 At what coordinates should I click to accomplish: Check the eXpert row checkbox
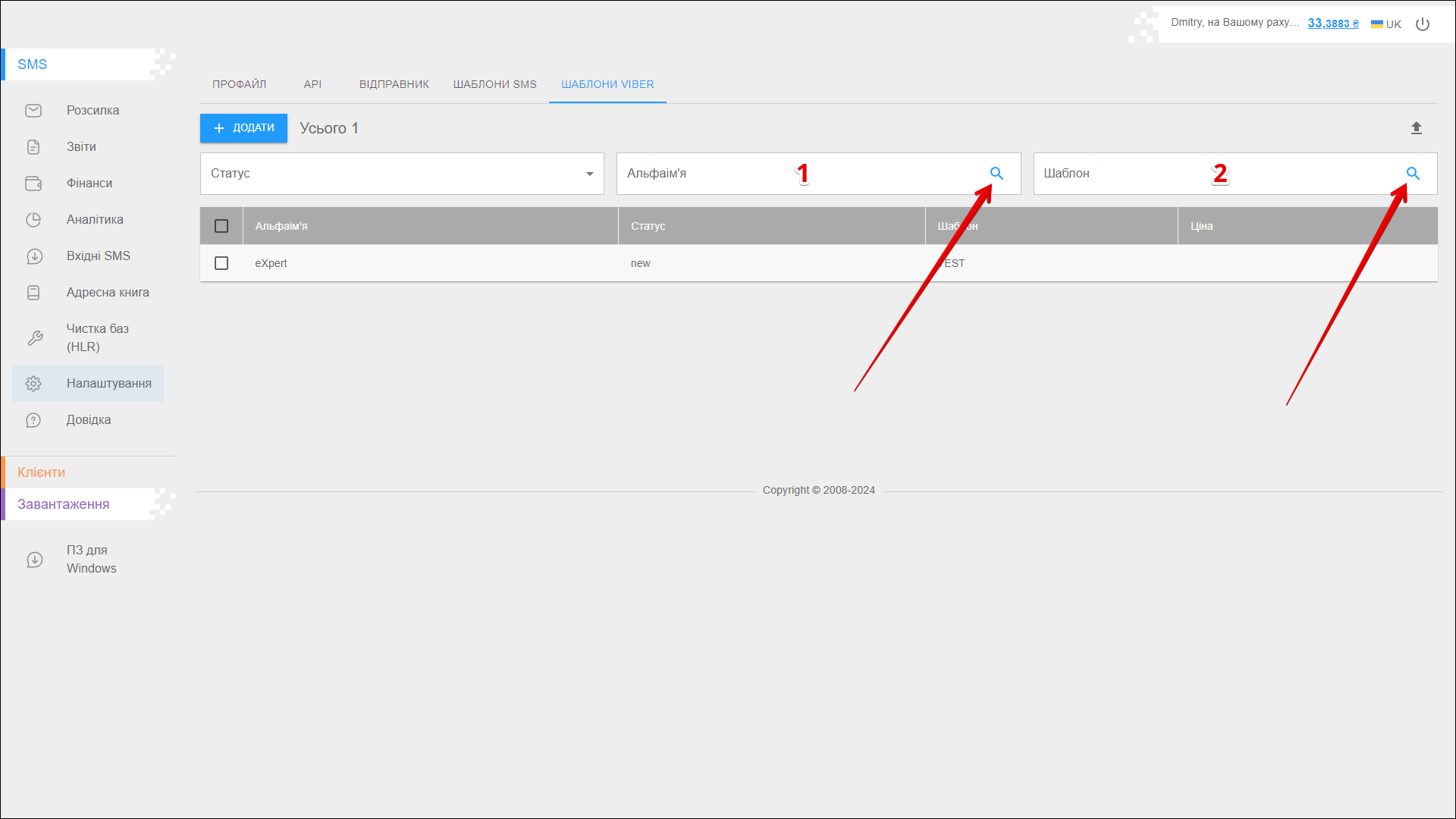(x=221, y=263)
